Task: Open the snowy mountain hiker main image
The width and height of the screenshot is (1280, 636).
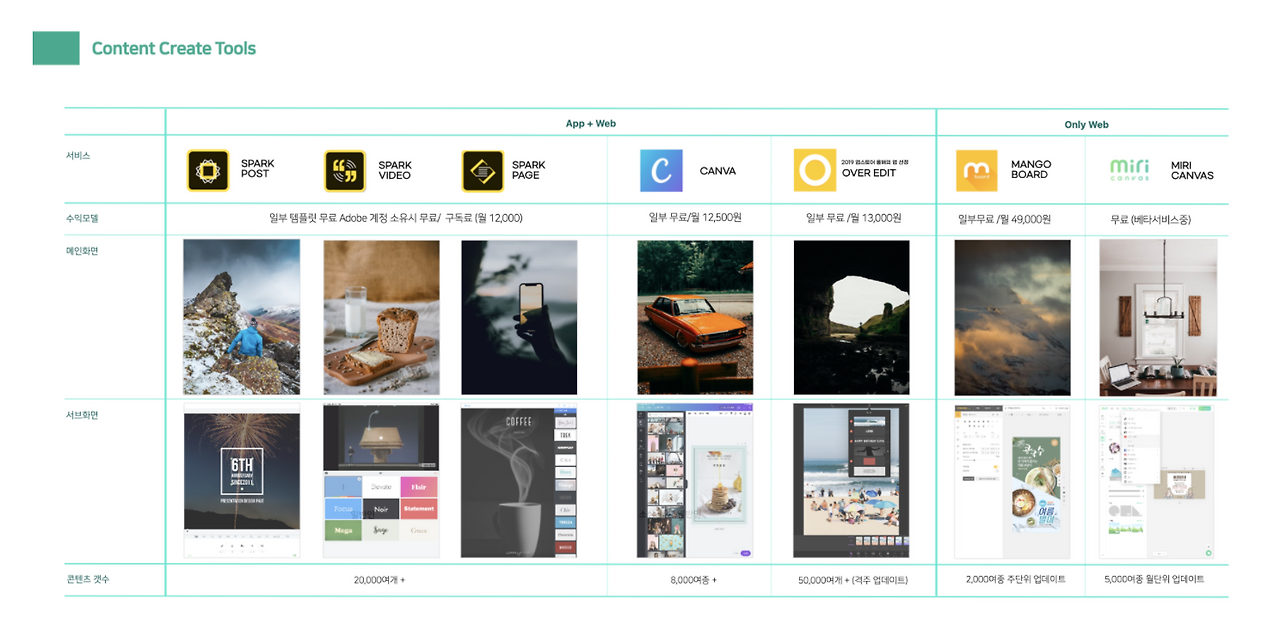Action: pyautogui.click(x=242, y=317)
